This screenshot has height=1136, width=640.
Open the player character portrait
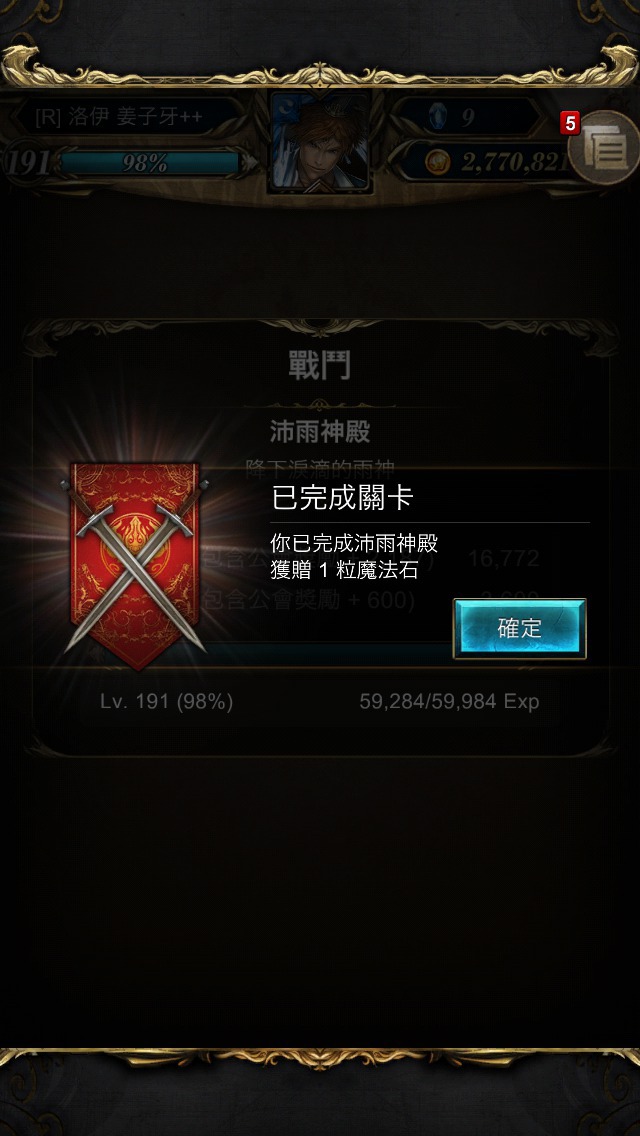(320, 143)
